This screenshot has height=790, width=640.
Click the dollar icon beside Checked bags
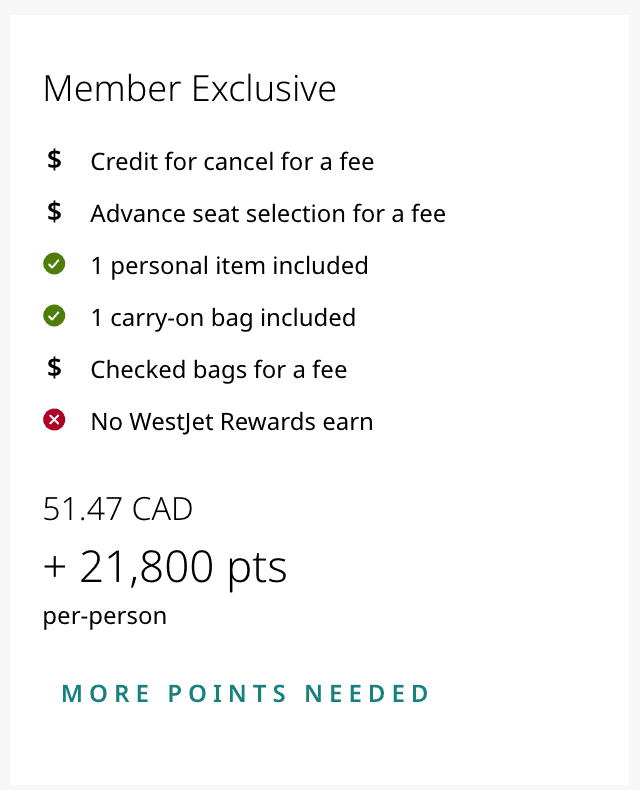click(x=54, y=368)
